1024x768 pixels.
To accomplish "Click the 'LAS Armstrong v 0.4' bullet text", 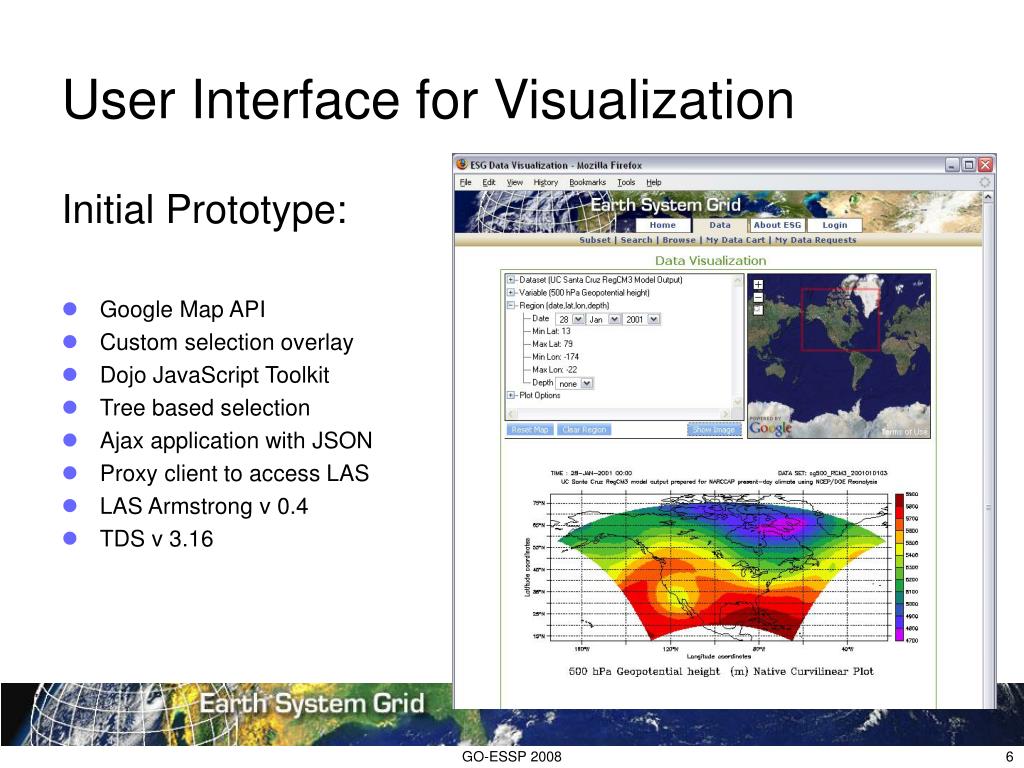I will (x=204, y=506).
